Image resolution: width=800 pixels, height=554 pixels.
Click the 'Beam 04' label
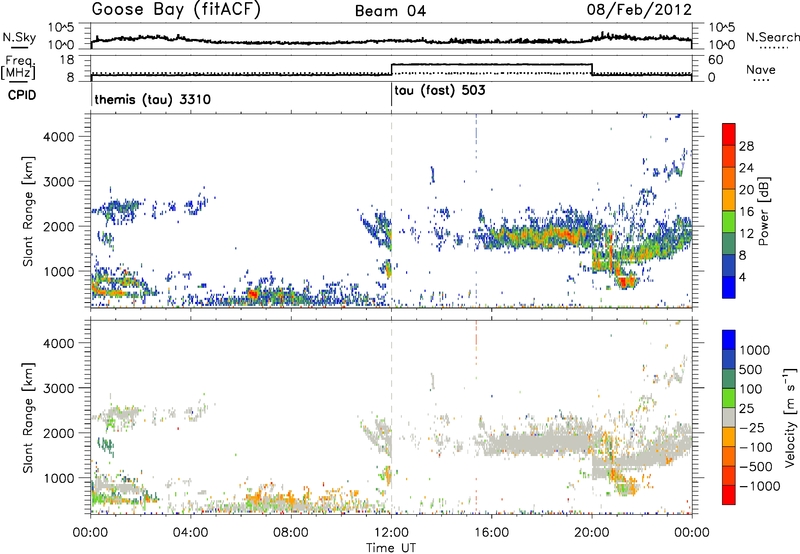point(391,11)
